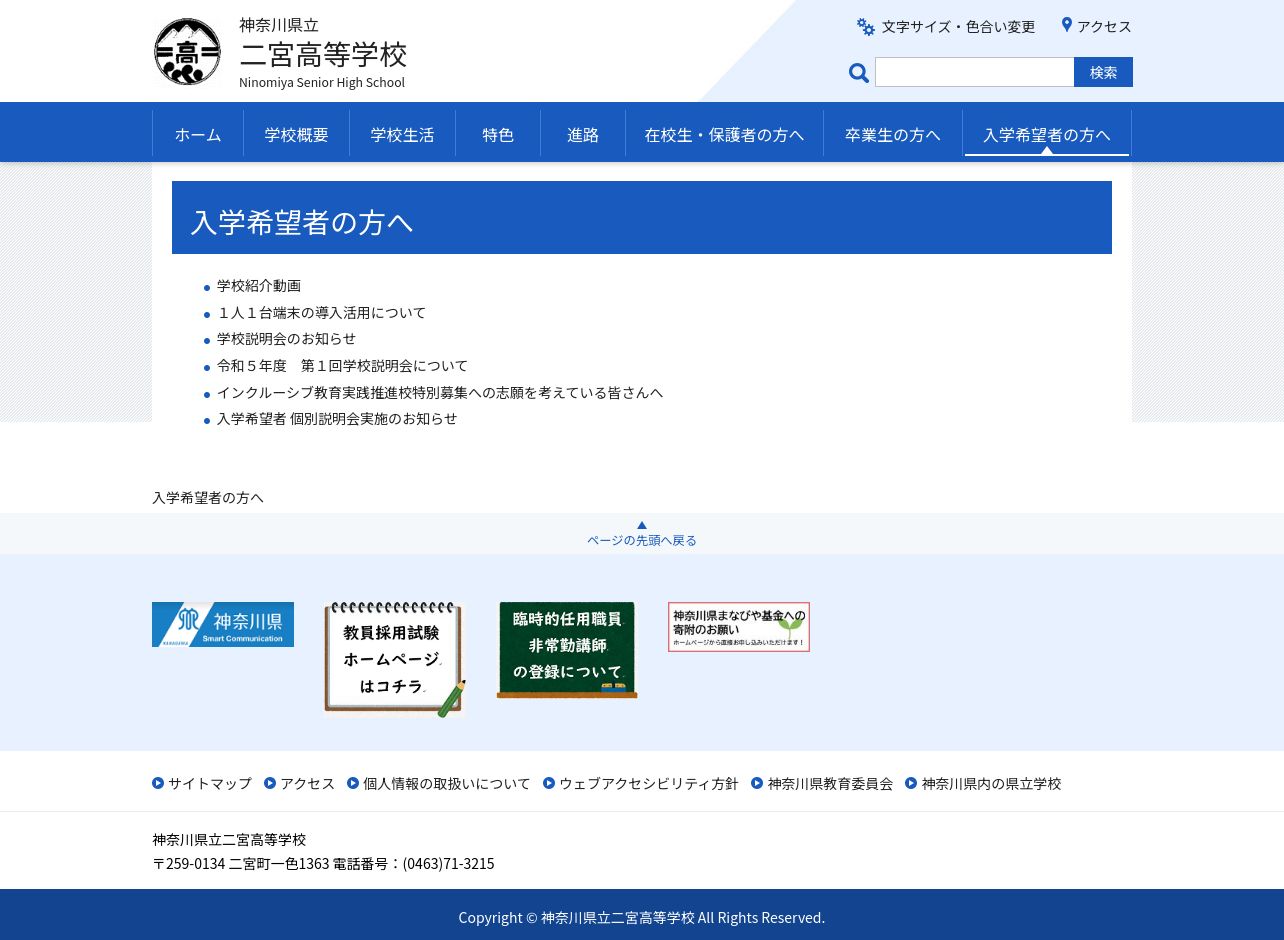Open the 学校紹介動画 link
This screenshot has width=1284, height=940.
coord(259,286)
